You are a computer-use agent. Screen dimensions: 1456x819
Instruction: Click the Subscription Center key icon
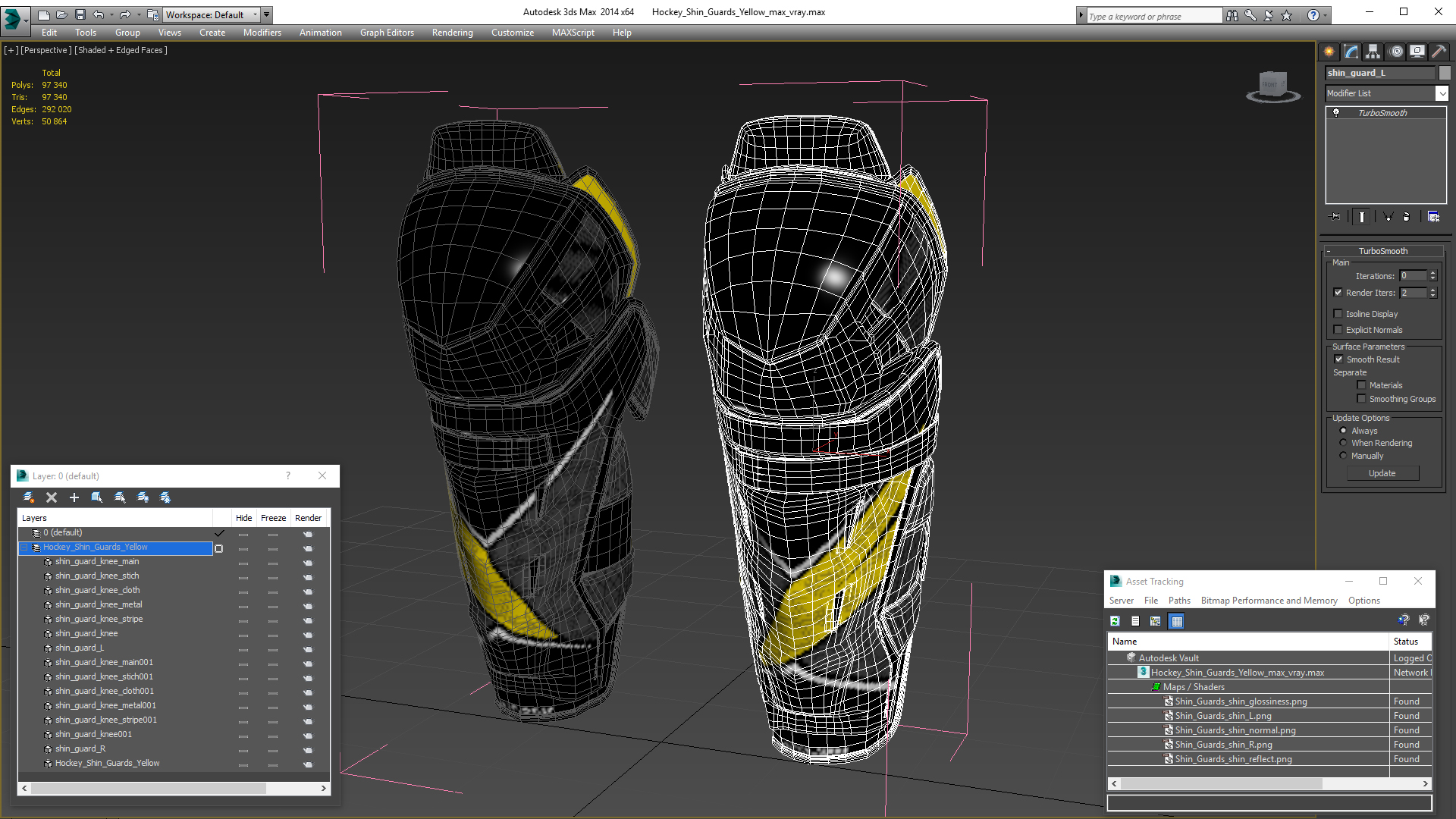1250,15
